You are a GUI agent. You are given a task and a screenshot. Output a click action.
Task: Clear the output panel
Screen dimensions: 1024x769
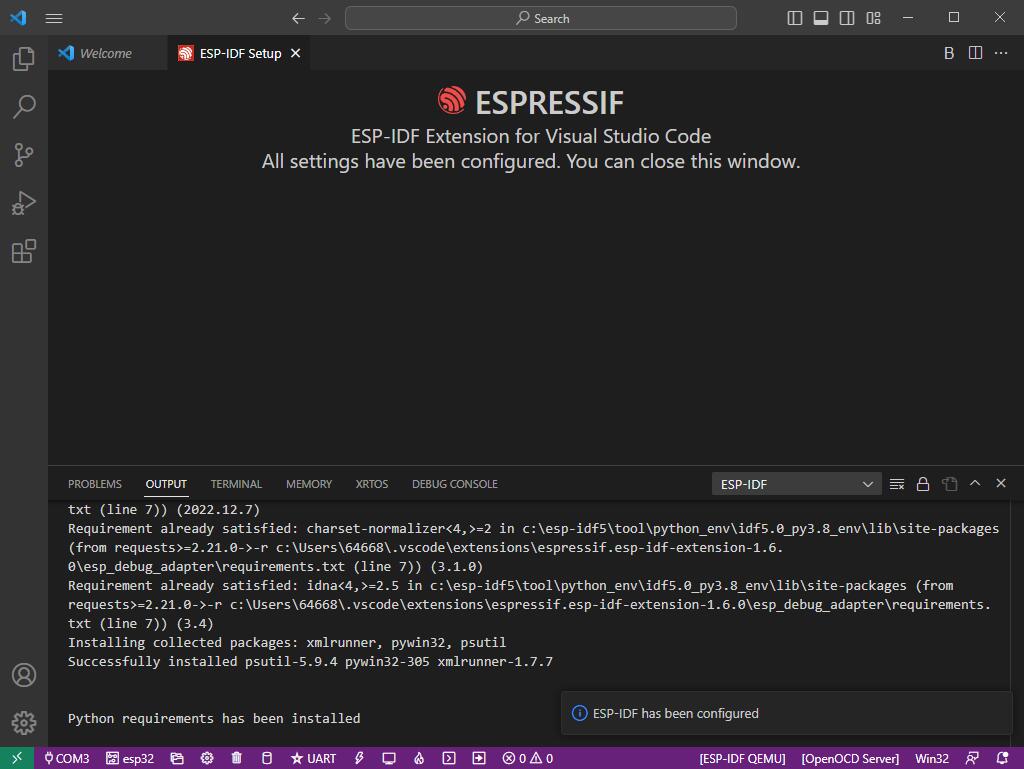point(897,484)
